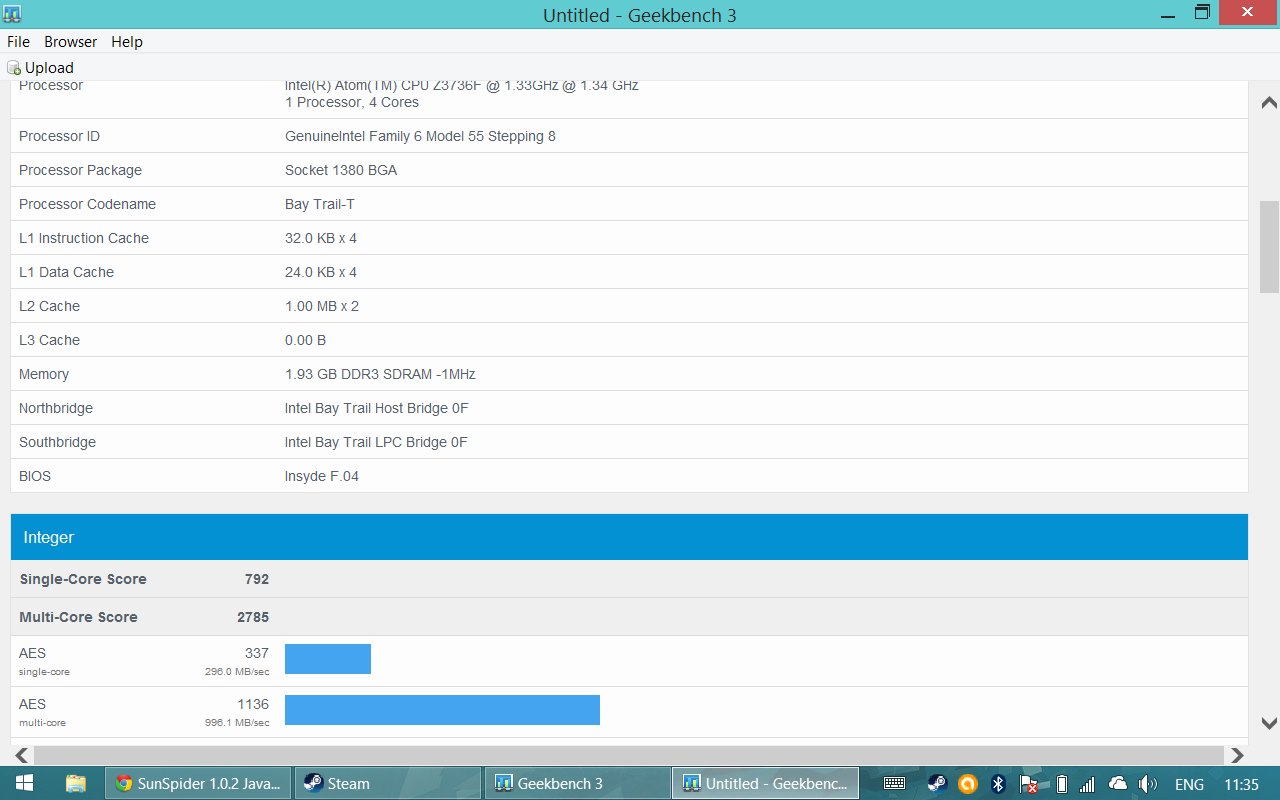Click the ENG input language indicator

(x=1189, y=784)
